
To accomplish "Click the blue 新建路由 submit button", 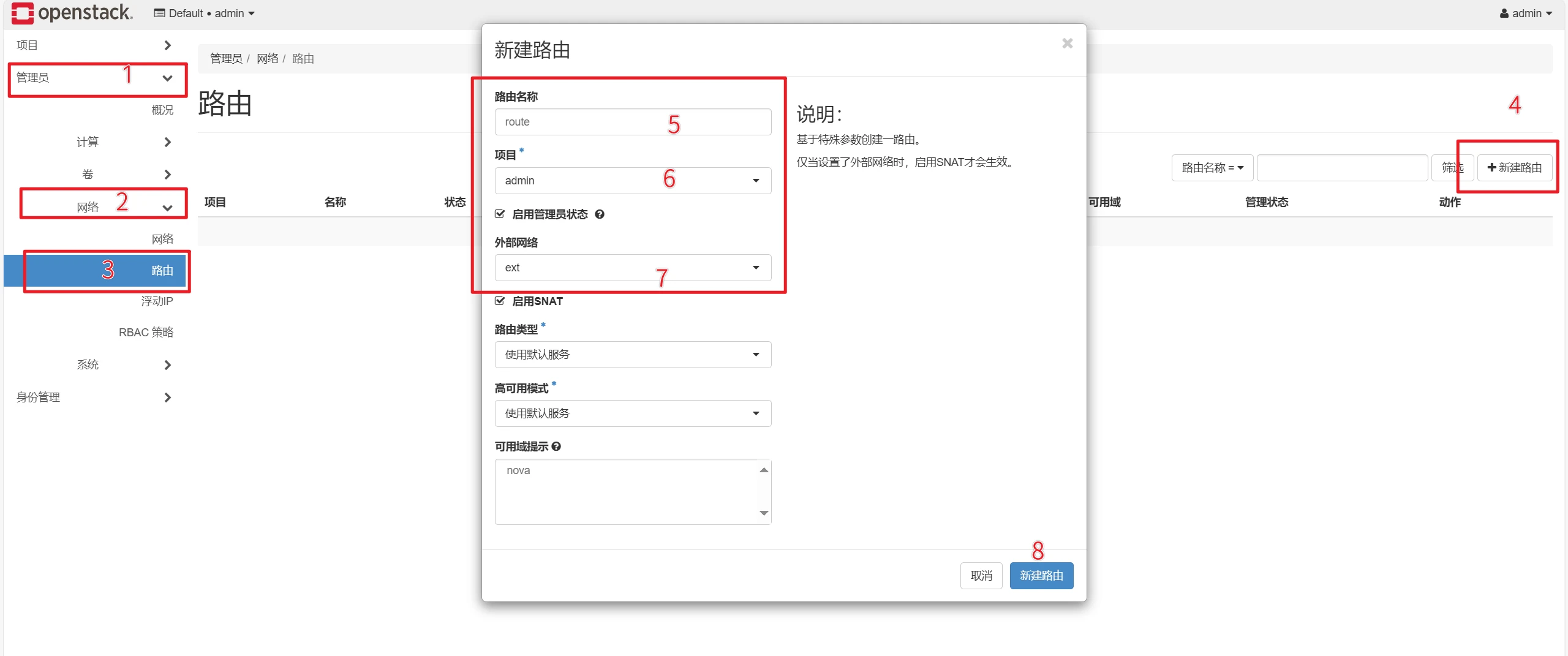I will pyautogui.click(x=1041, y=576).
